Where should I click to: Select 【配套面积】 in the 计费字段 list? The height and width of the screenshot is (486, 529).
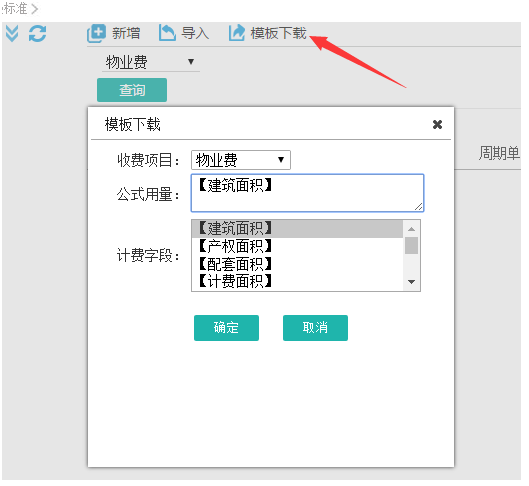coord(297,264)
